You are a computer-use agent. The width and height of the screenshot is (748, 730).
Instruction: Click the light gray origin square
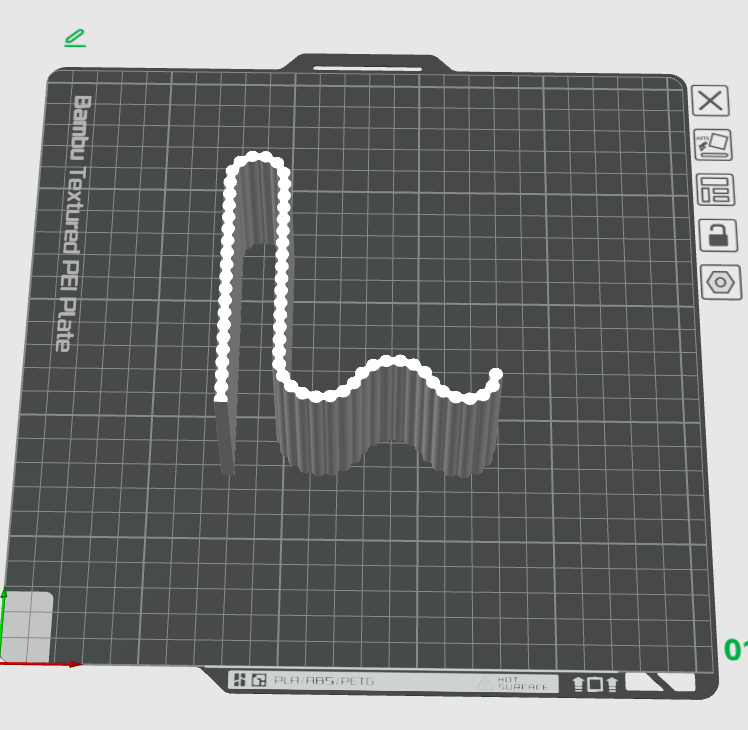27,626
